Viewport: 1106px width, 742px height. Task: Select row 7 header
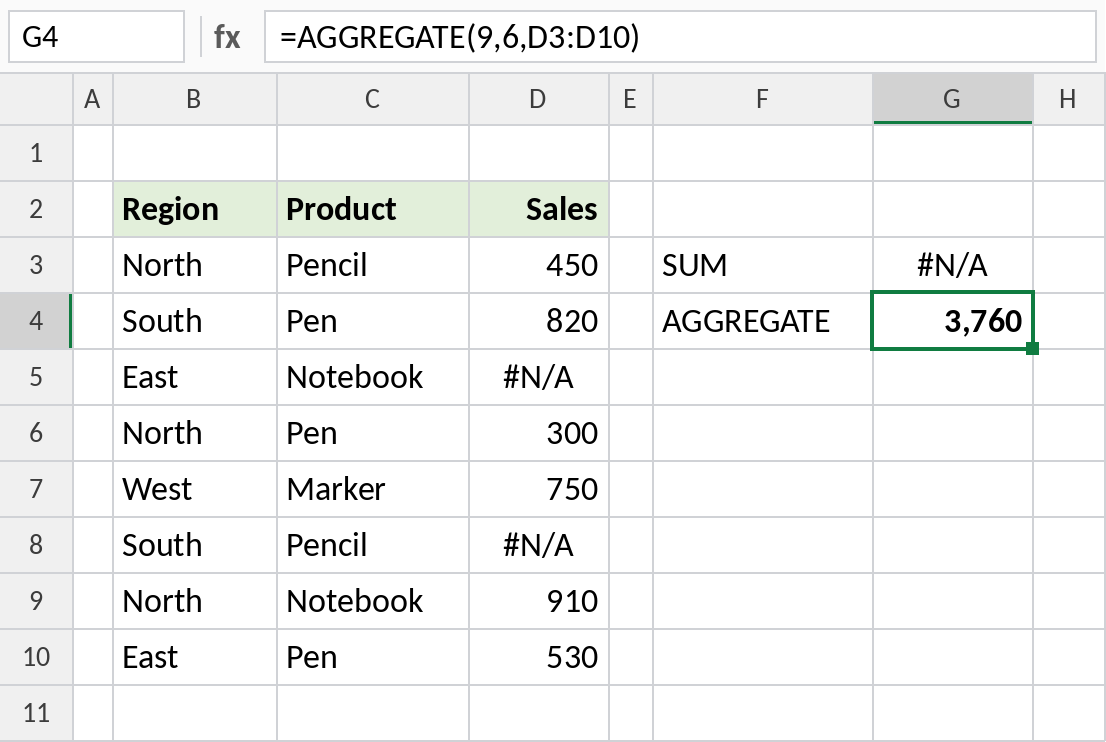[x=36, y=489]
